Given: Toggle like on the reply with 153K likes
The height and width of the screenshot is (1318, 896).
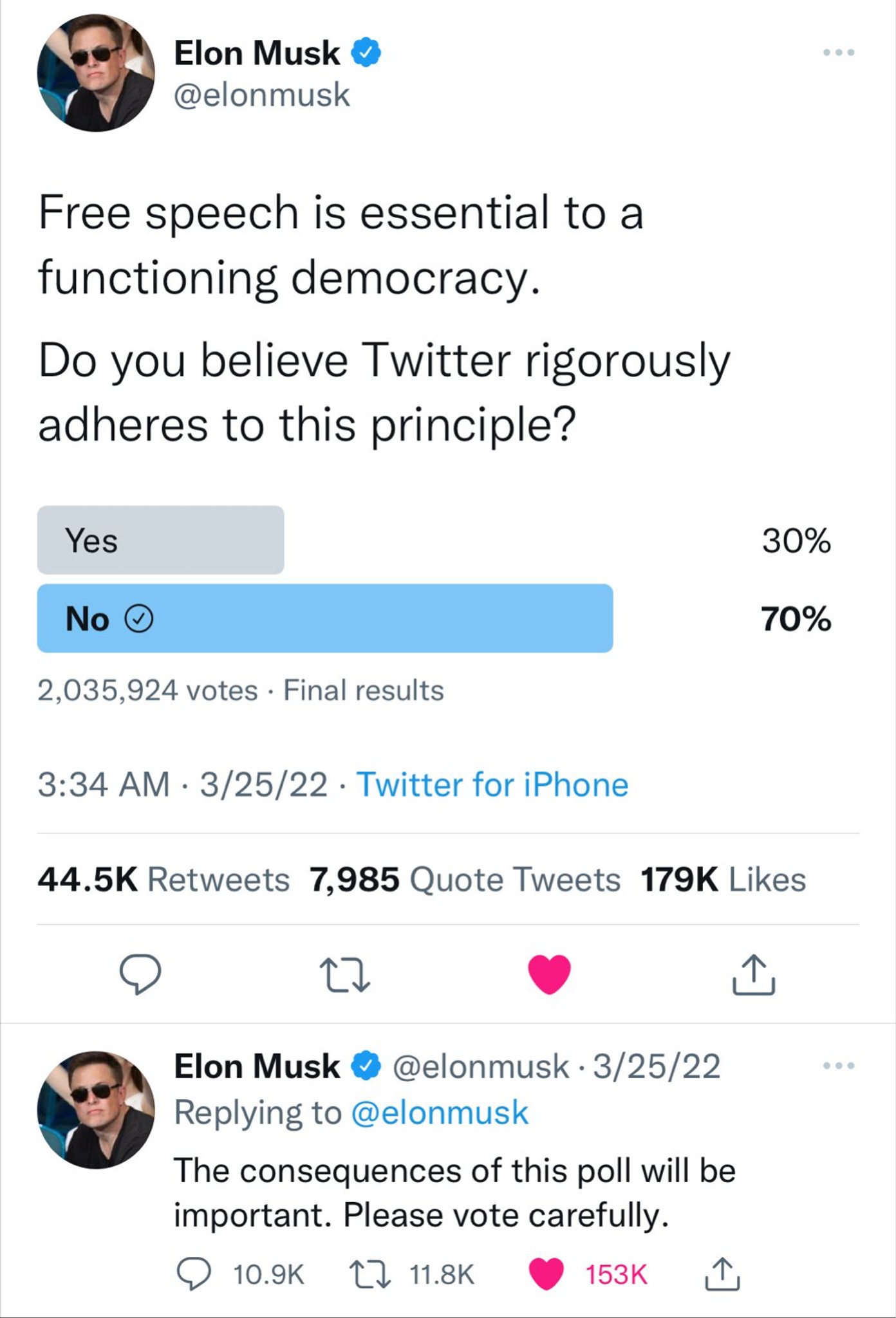Looking at the screenshot, I should [546, 1274].
